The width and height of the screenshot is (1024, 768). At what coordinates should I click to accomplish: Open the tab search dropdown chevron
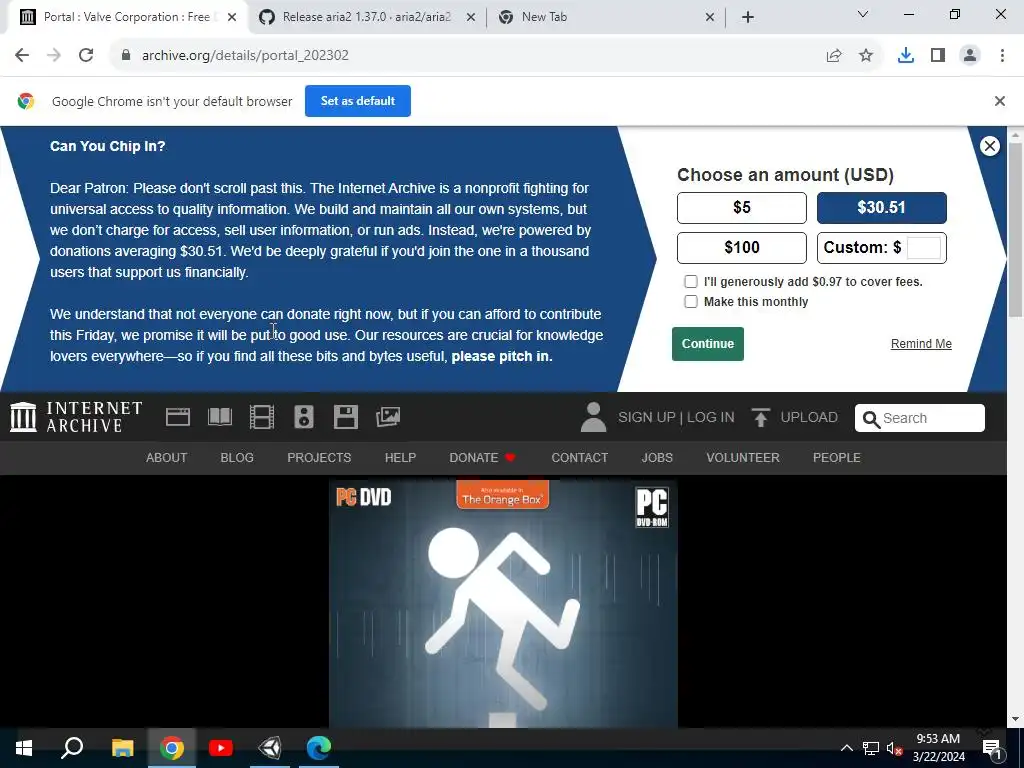pos(863,14)
